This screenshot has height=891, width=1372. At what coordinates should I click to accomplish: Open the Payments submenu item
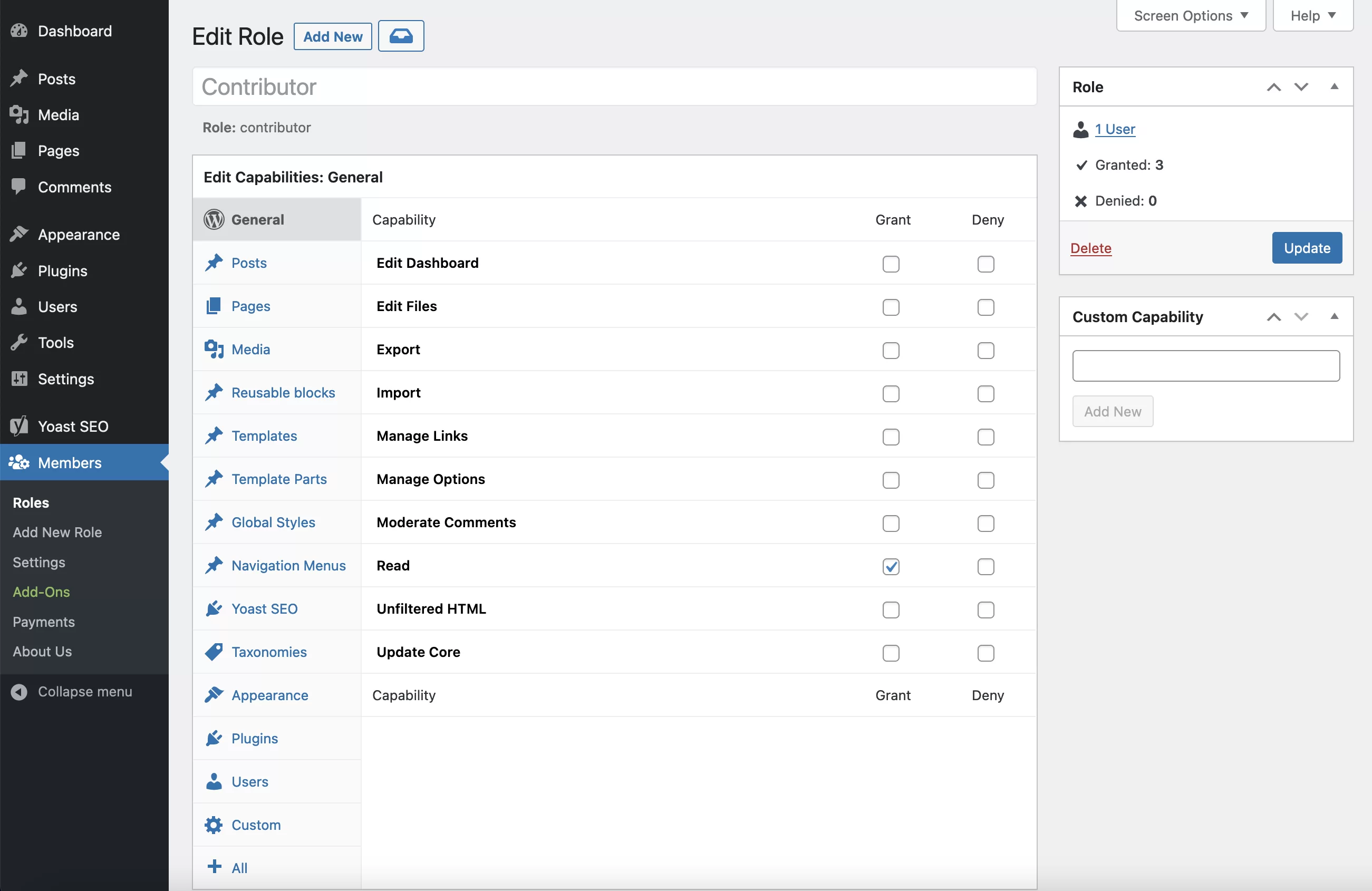click(43, 622)
